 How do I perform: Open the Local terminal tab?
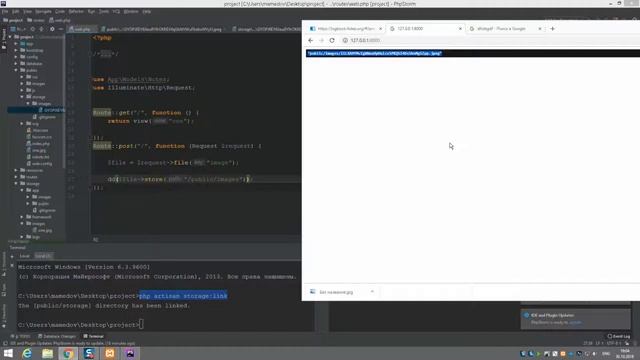click(24, 256)
